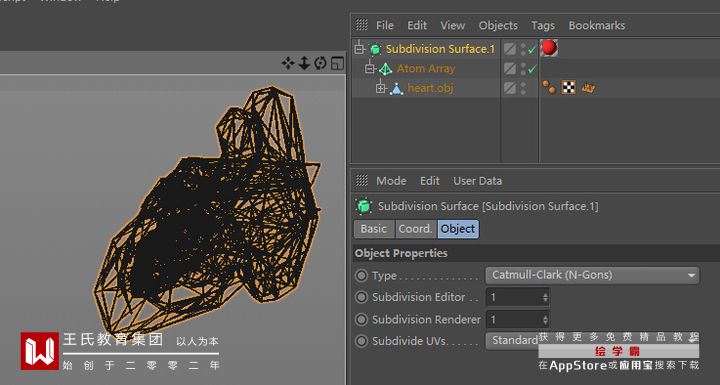
Task: Open the Object Manager View menu
Action: coord(453,25)
